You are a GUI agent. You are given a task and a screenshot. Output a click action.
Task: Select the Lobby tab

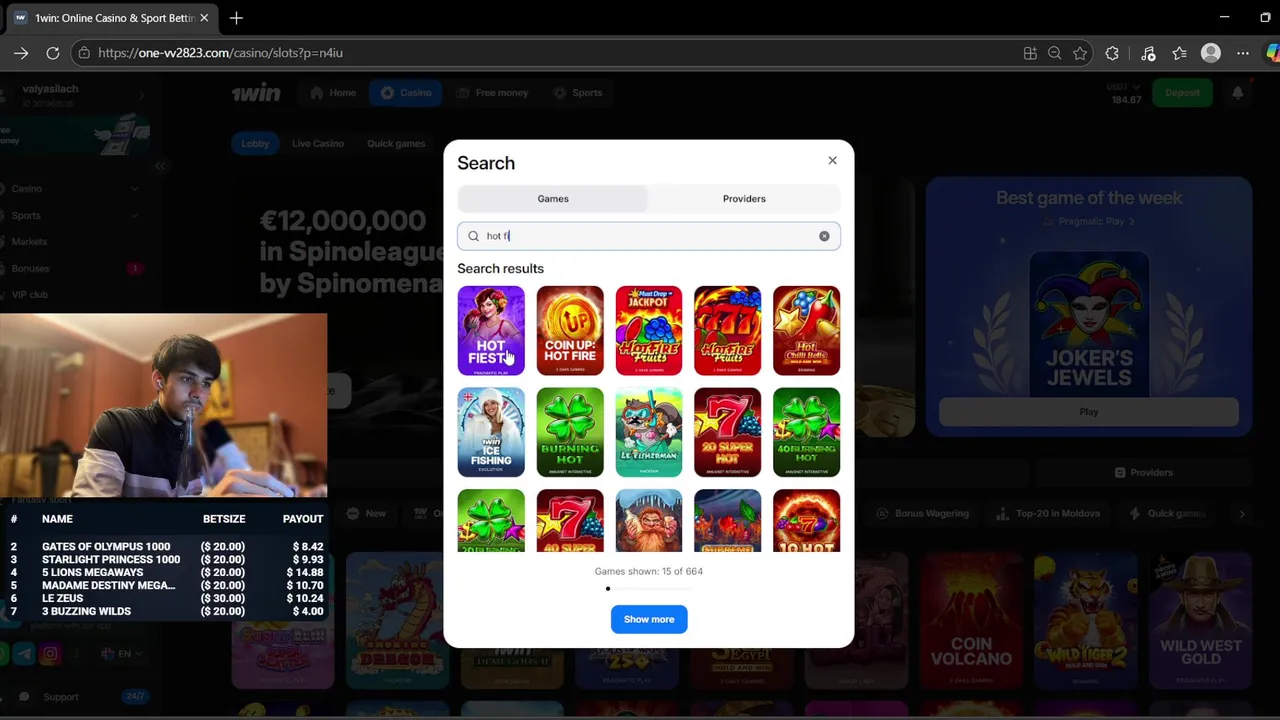point(255,143)
